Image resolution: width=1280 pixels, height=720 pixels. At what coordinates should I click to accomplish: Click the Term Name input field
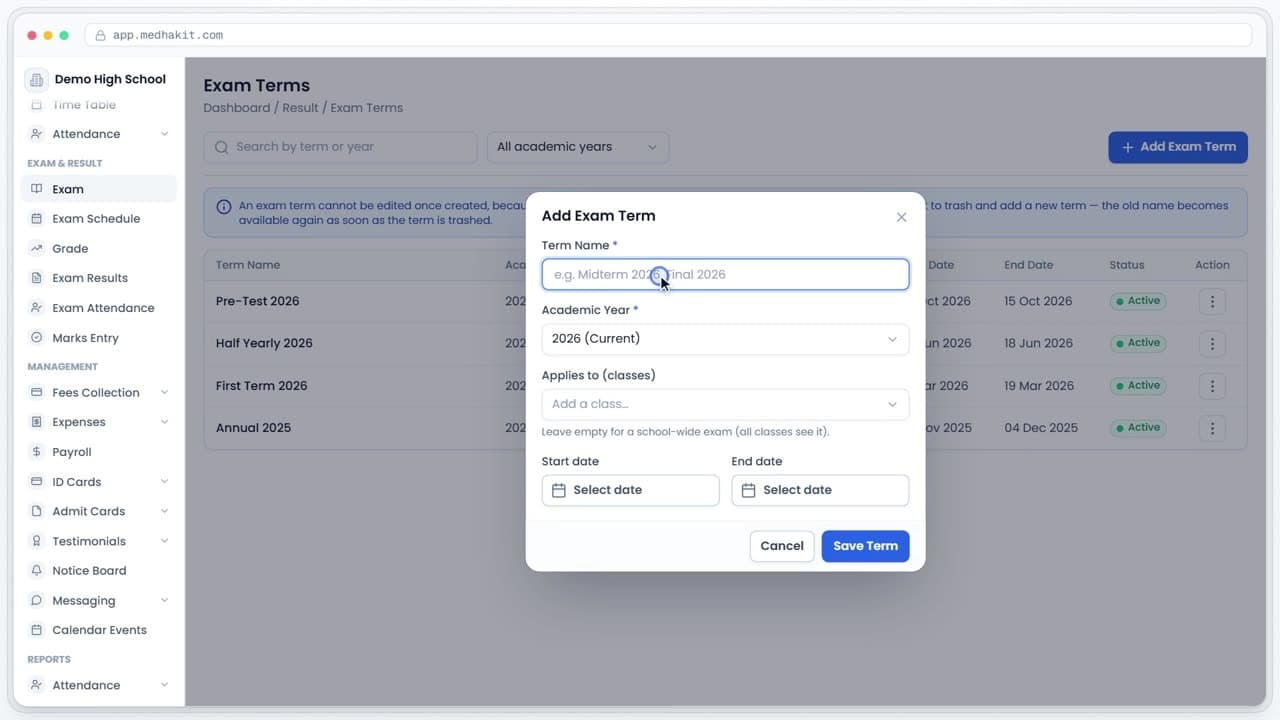point(725,275)
